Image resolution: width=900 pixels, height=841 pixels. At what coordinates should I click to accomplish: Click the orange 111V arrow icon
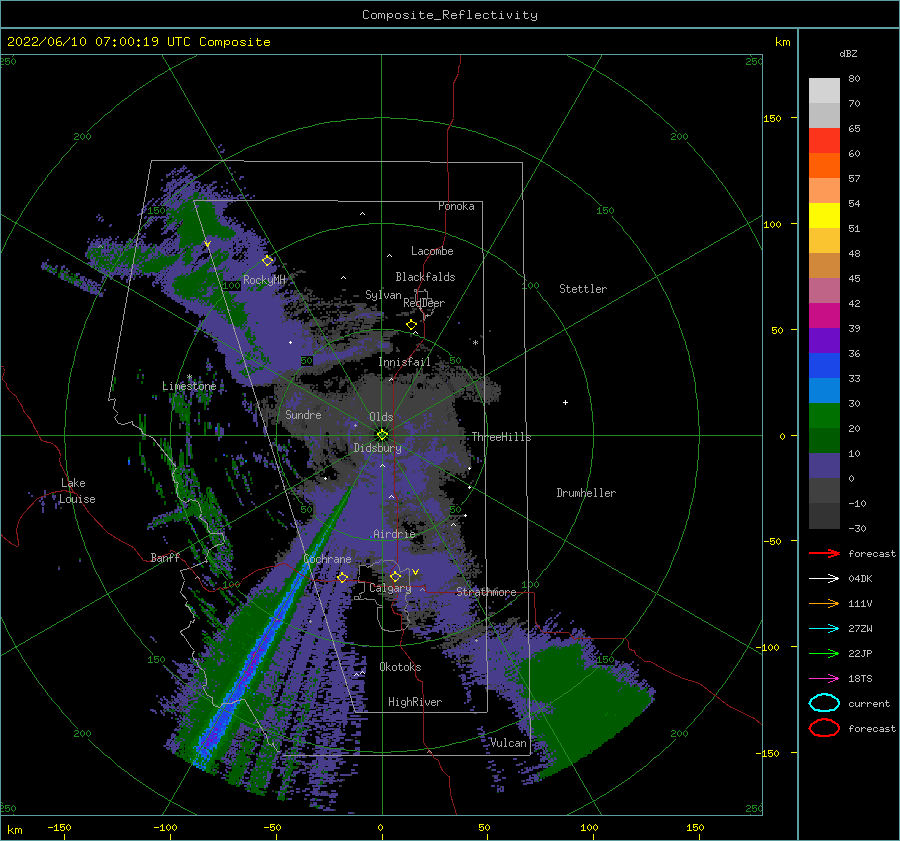(824, 603)
